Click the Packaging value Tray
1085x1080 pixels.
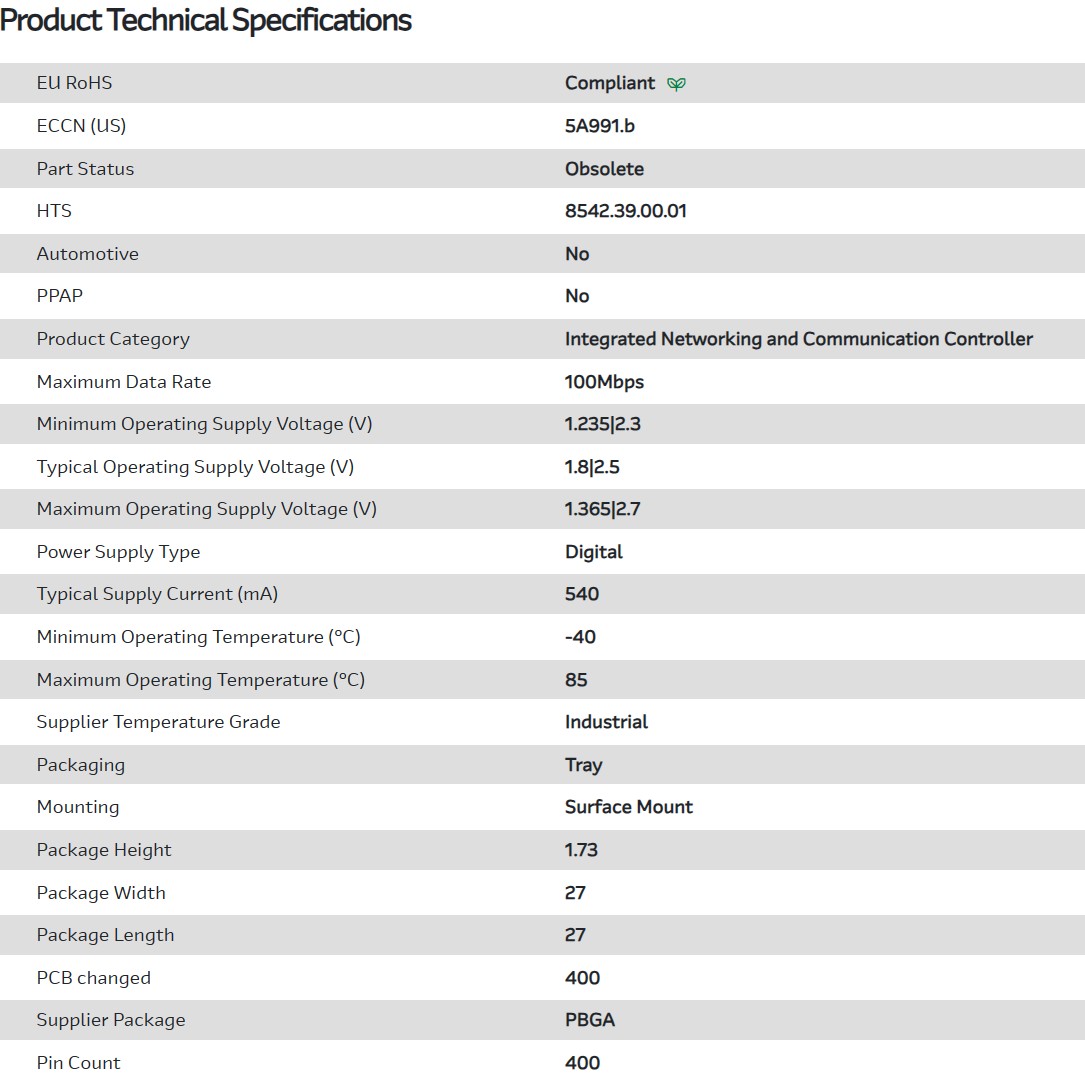(583, 765)
